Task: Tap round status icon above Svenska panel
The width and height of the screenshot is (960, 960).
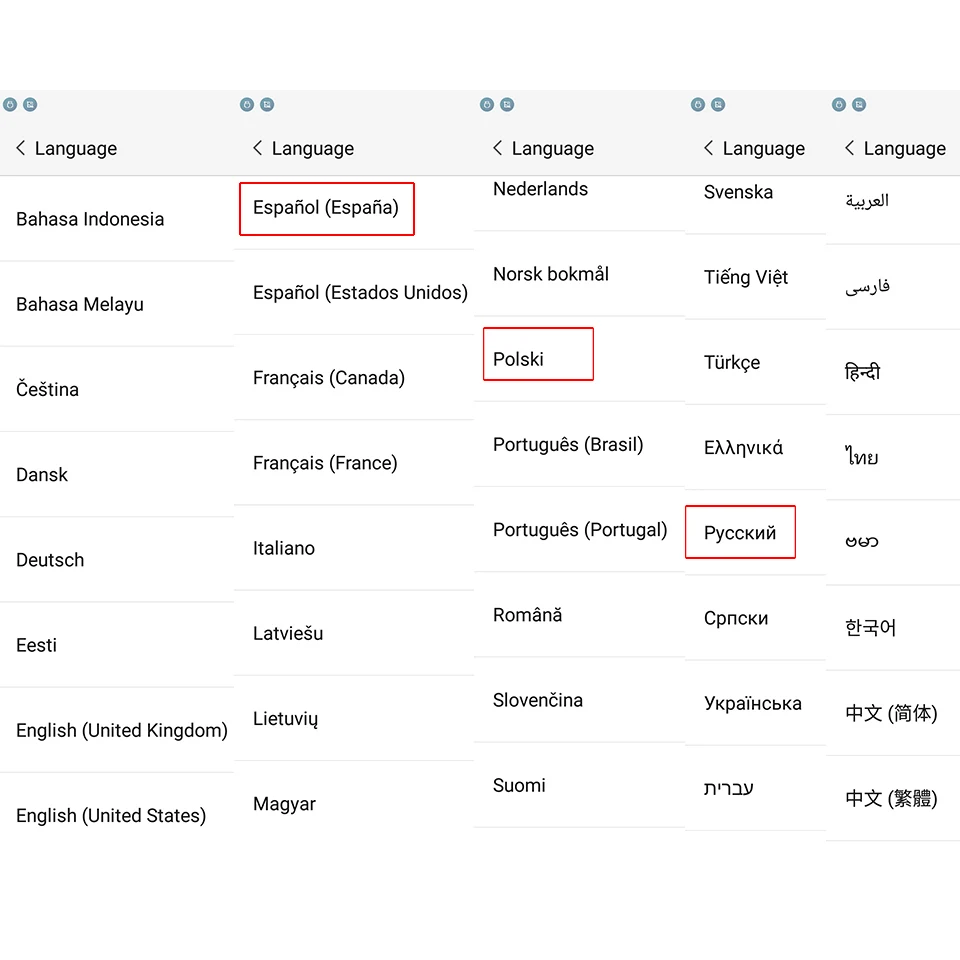Action: click(x=698, y=105)
